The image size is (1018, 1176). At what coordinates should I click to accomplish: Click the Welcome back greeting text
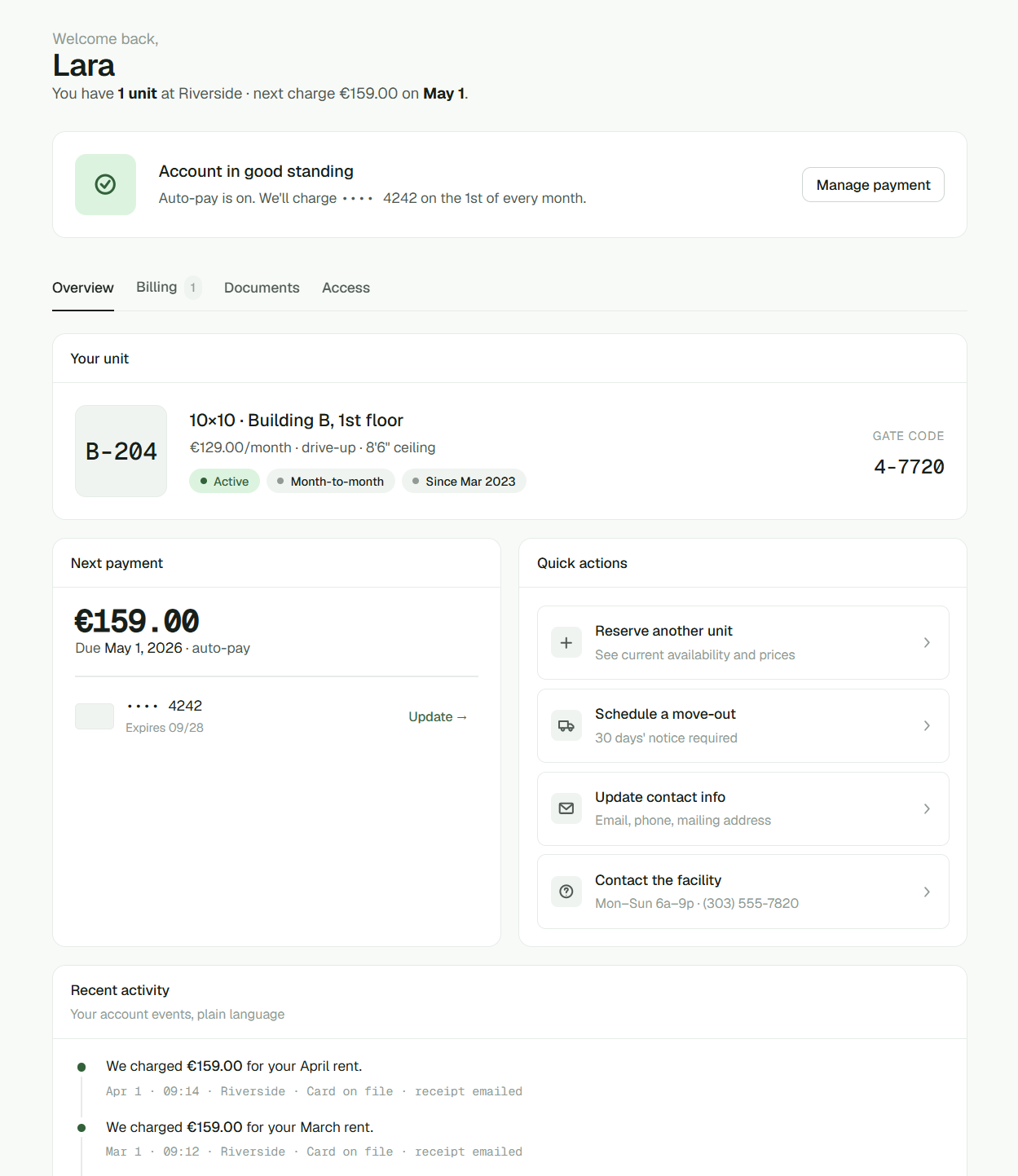click(106, 39)
